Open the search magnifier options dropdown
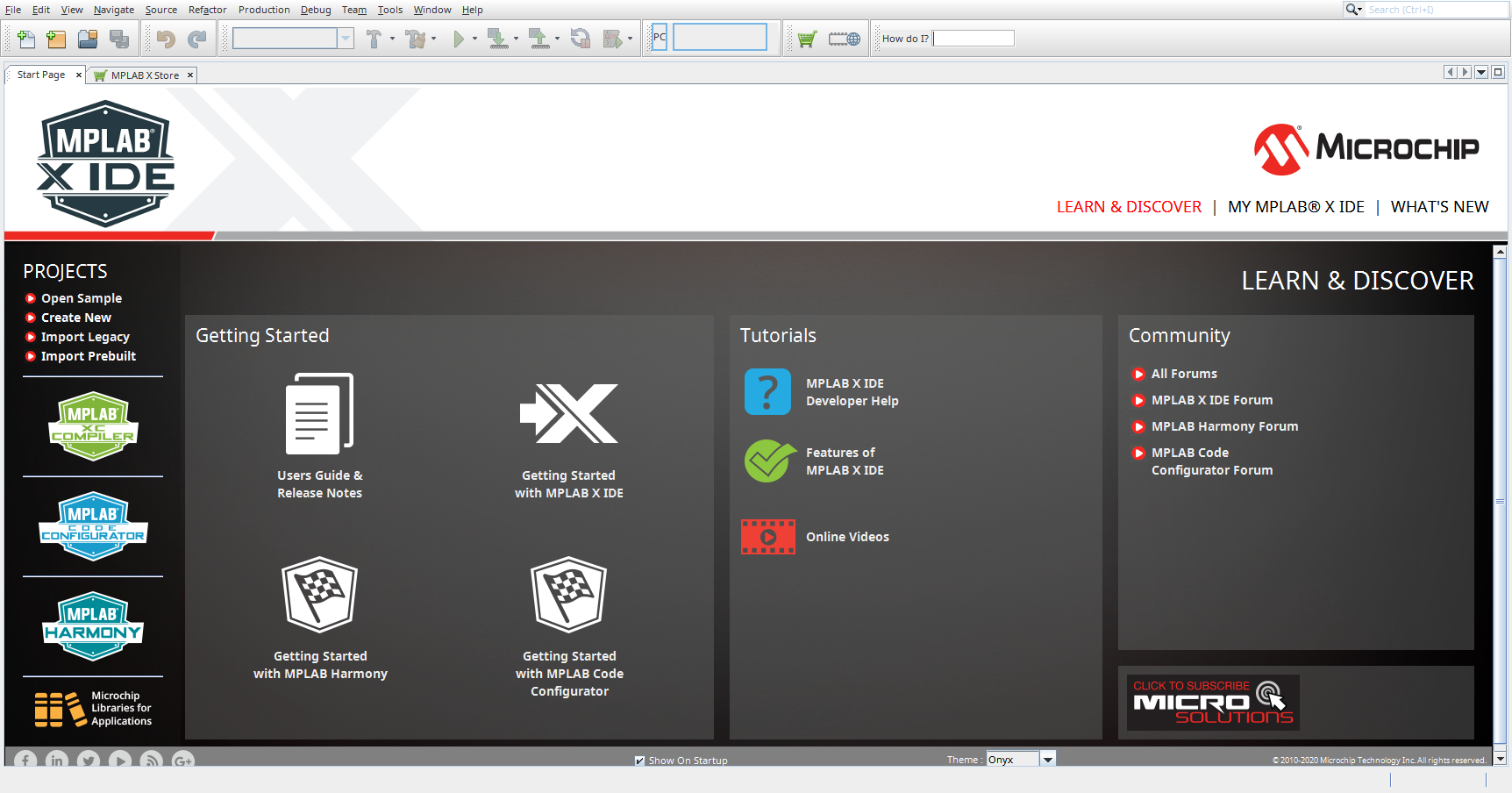1512x793 pixels. pos(1354,10)
